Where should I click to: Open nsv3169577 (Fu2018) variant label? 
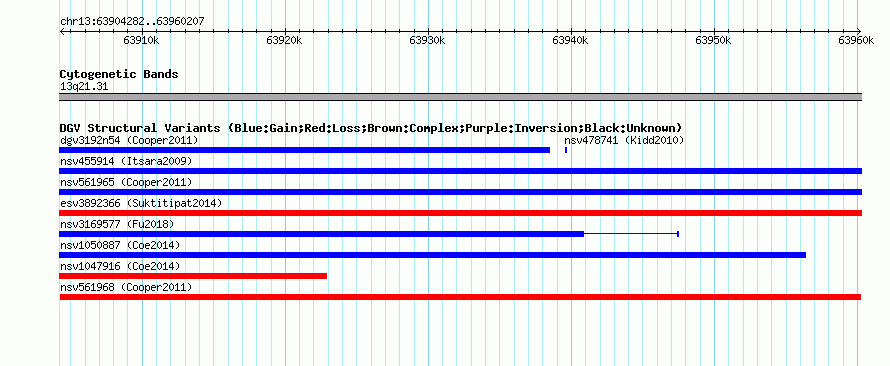tap(117, 224)
